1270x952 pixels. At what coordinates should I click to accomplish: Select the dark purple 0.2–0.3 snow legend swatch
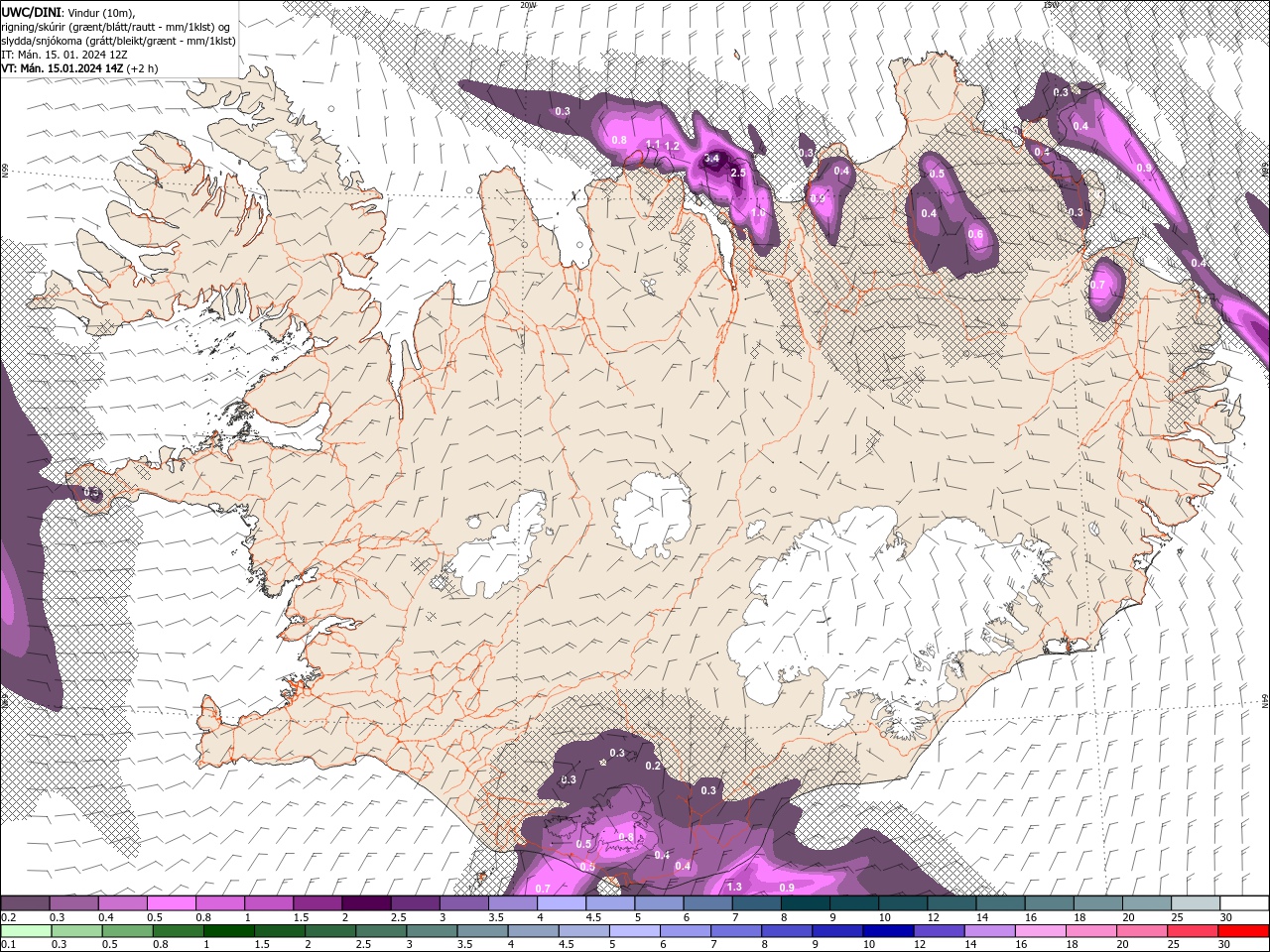click(x=25, y=903)
